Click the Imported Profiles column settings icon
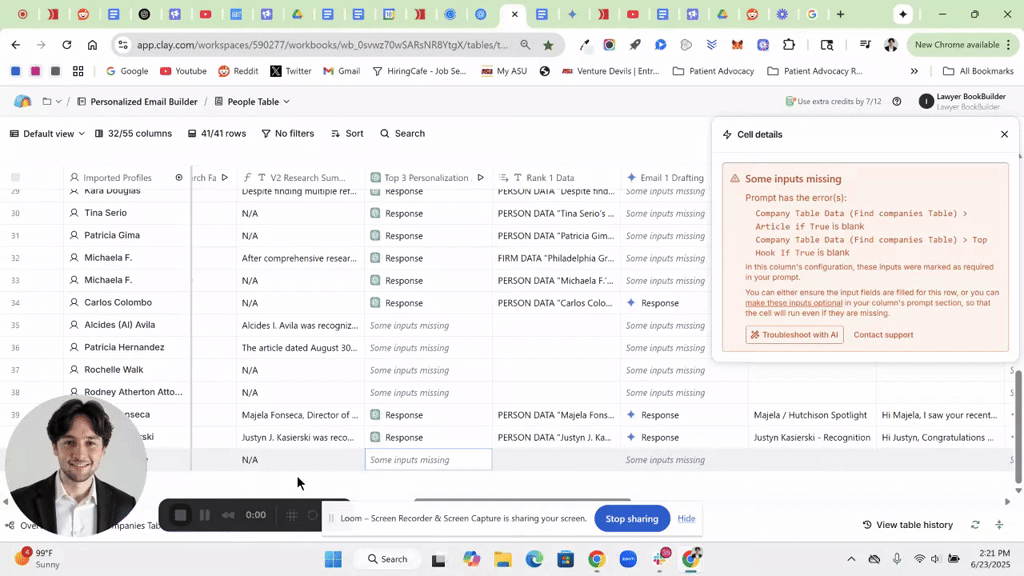This screenshot has height=576, width=1024. point(179,178)
